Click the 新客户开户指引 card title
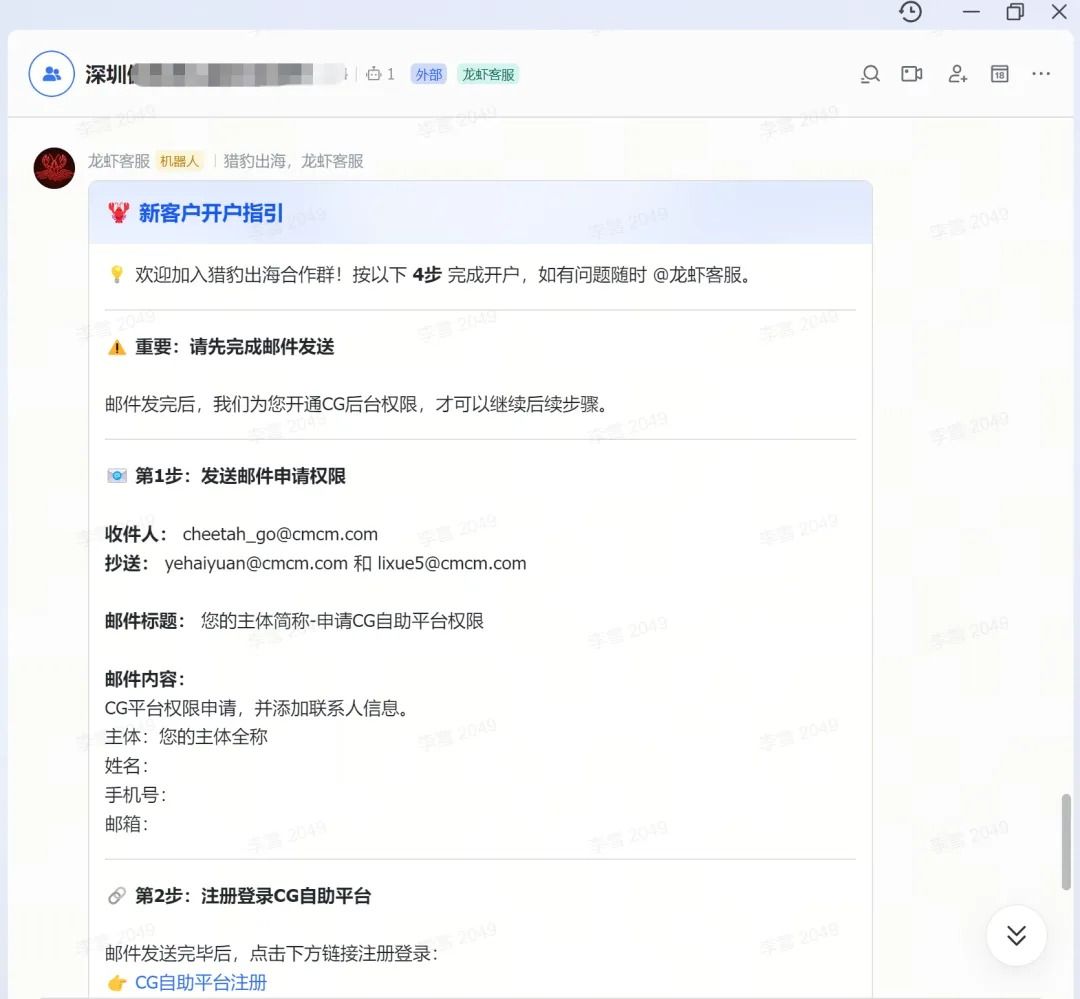 click(211, 213)
